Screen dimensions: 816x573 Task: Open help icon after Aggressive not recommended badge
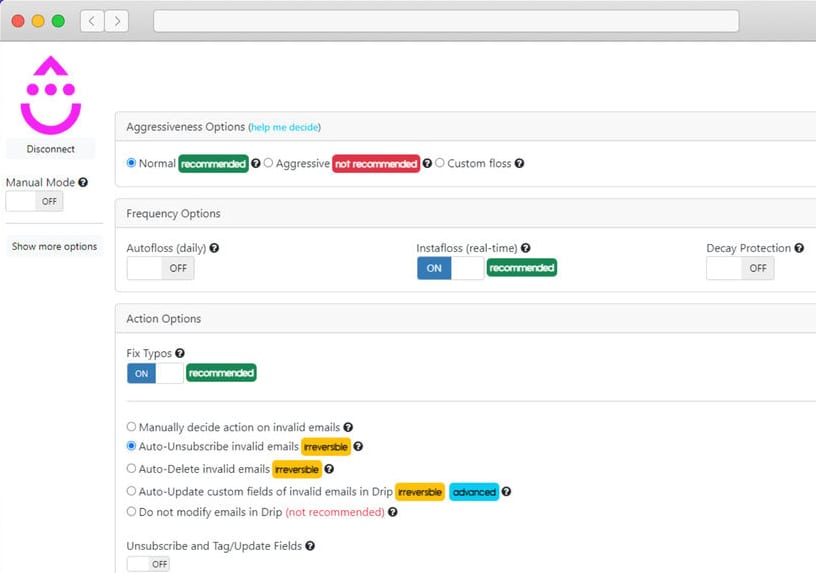pos(427,163)
